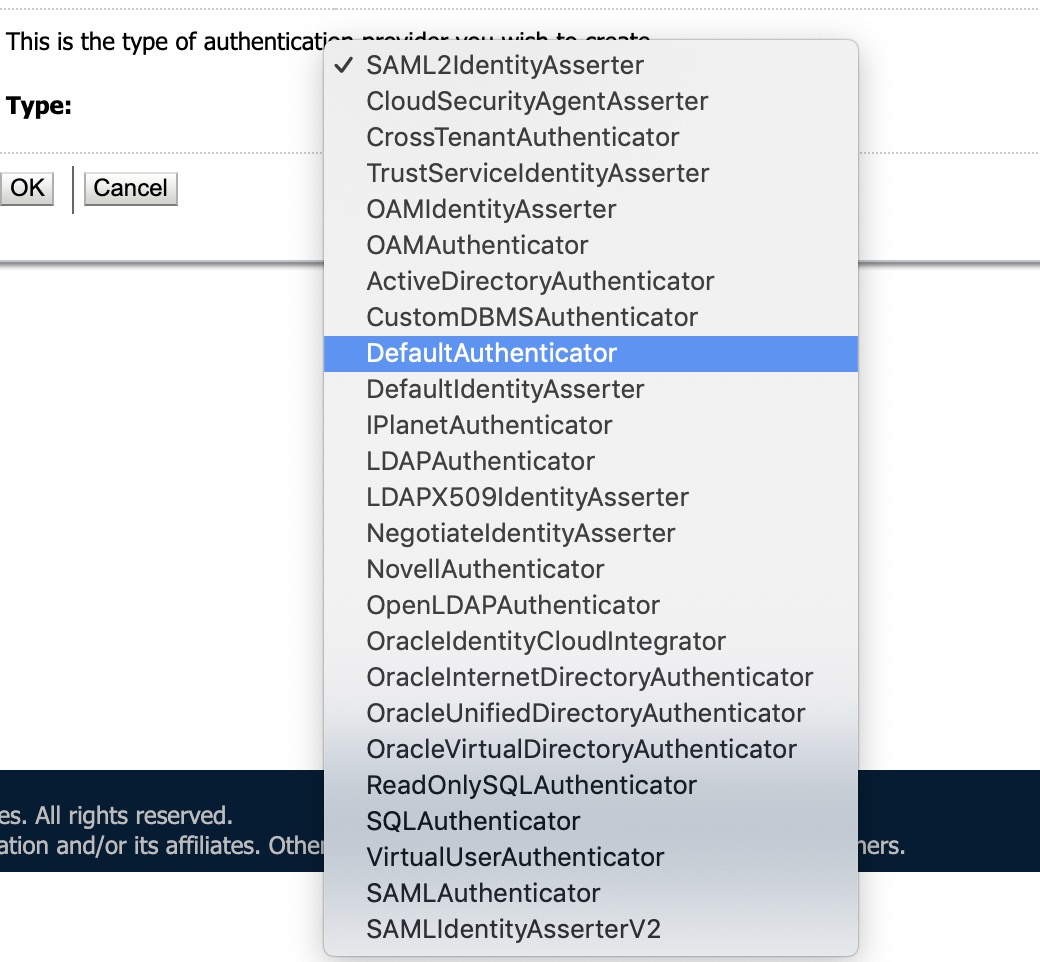Choose CloudSecurityAgentAsserter option
Image resolution: width=1040 pixels, height=962 pixels.
(590, 101)
